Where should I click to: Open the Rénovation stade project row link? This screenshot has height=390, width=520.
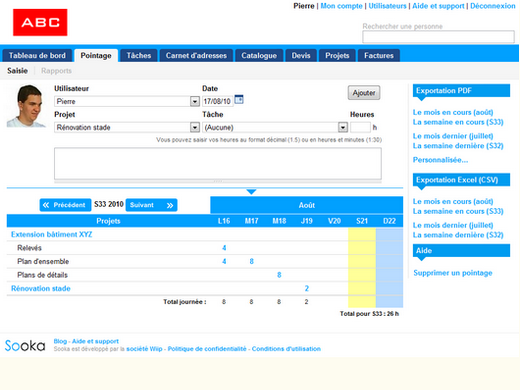click(x=41, y=288)
